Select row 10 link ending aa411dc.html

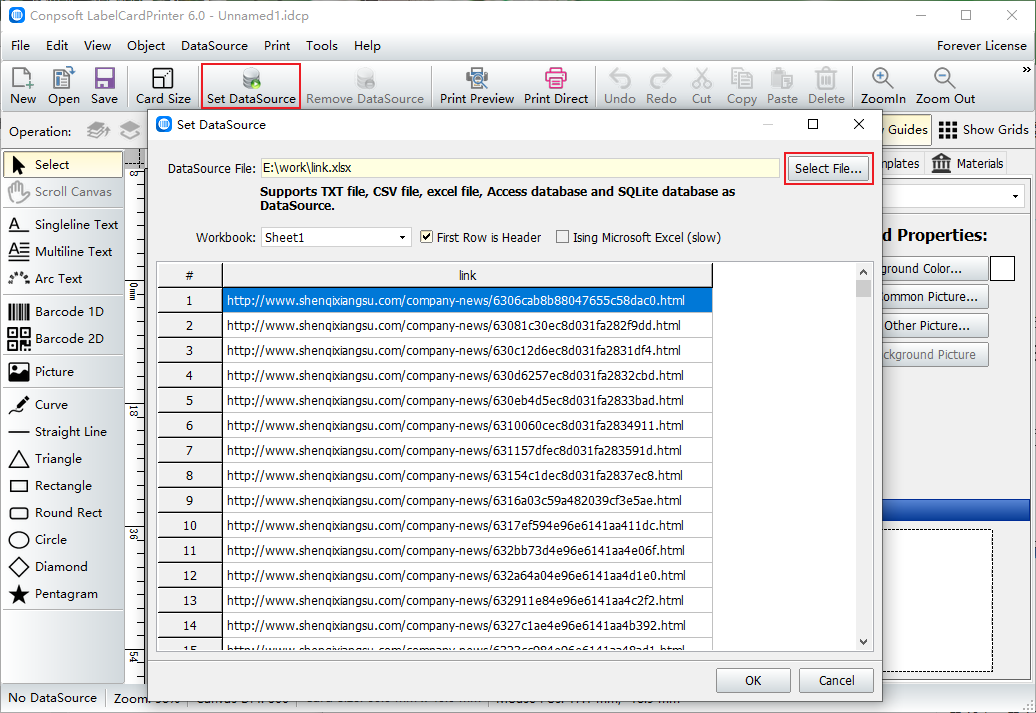coord(467,525)
